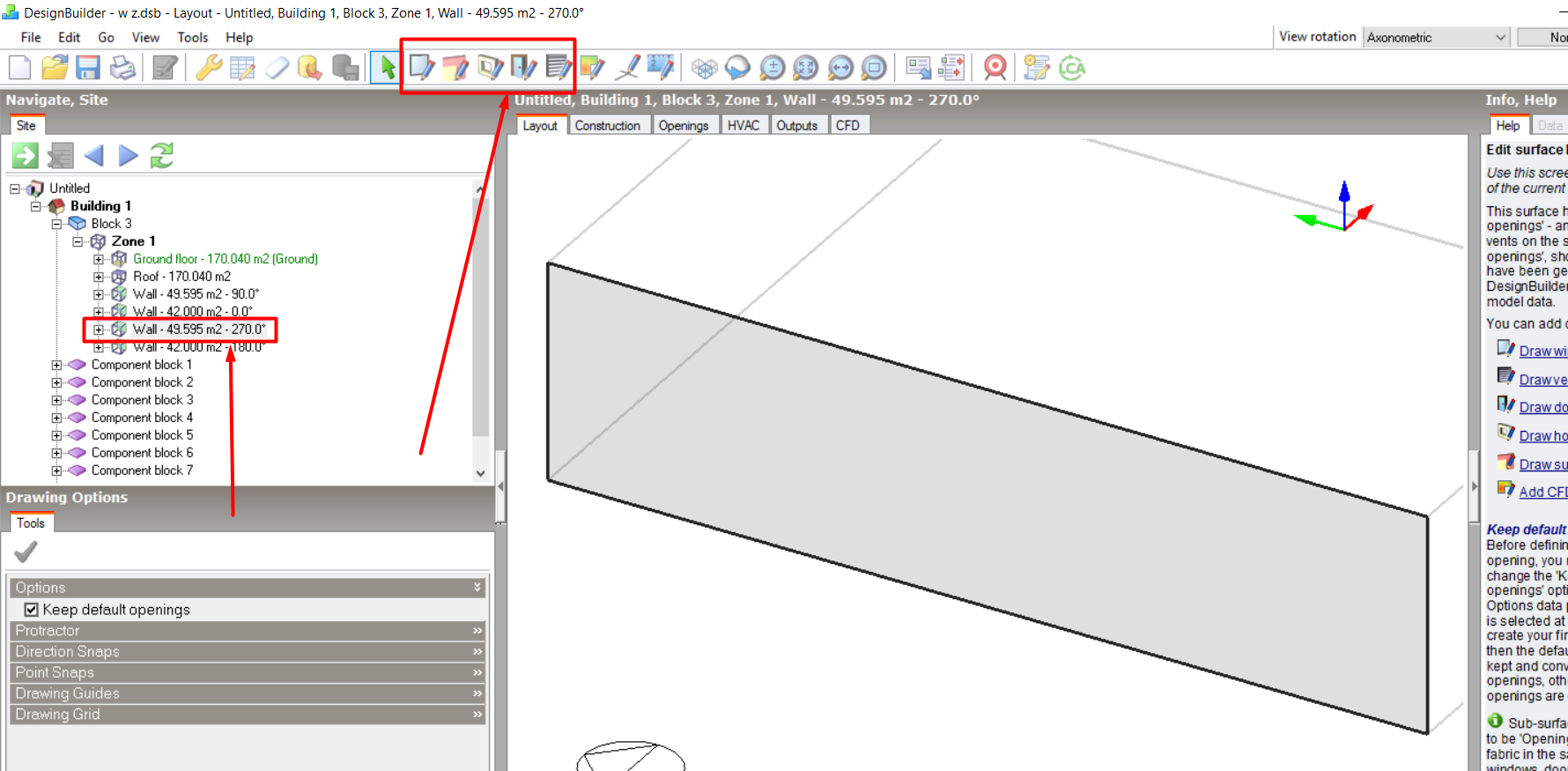Open a file with the folder icon
Screen dimensions: 1568x771
click(55, 67)
